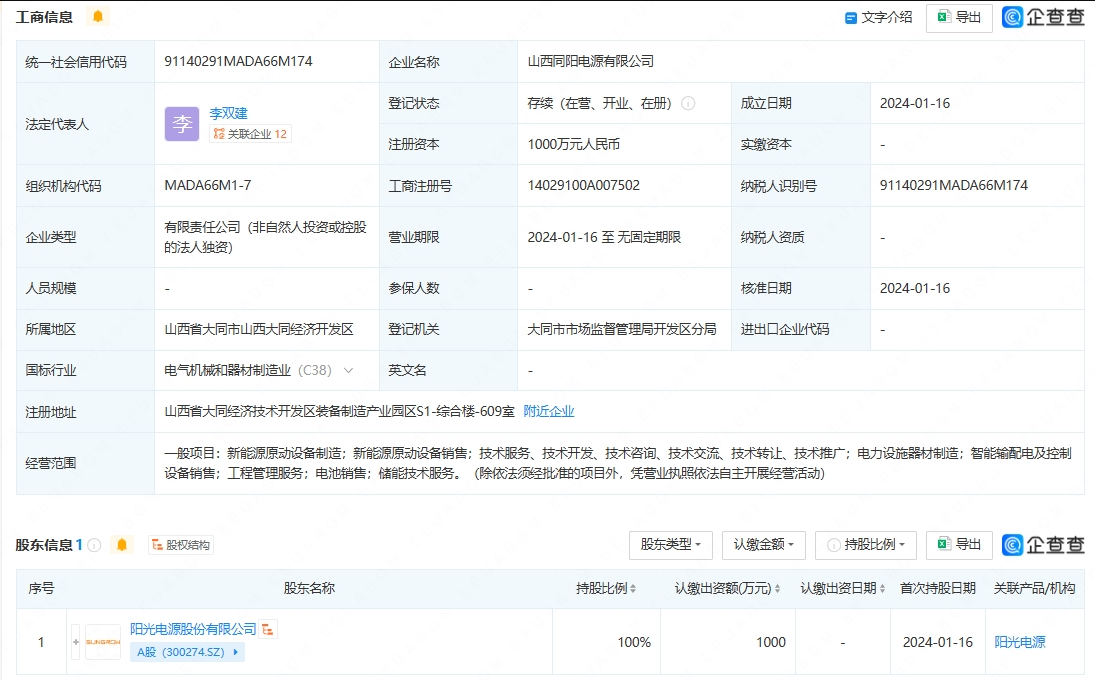This screenshot has height=680, width=1095.
Task: Sort by 认缴出资日期 column header
Action: click(x=842, y=589)
